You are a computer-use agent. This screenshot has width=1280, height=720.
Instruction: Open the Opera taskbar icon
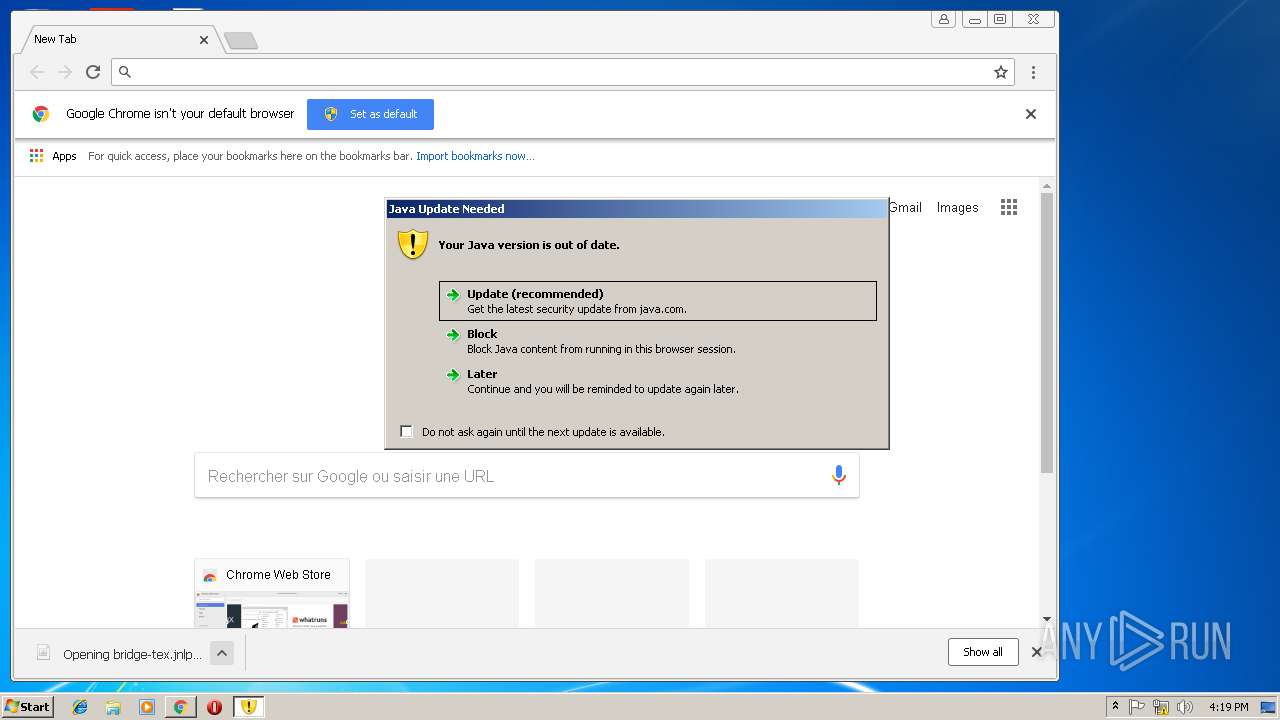pos(214,707)
